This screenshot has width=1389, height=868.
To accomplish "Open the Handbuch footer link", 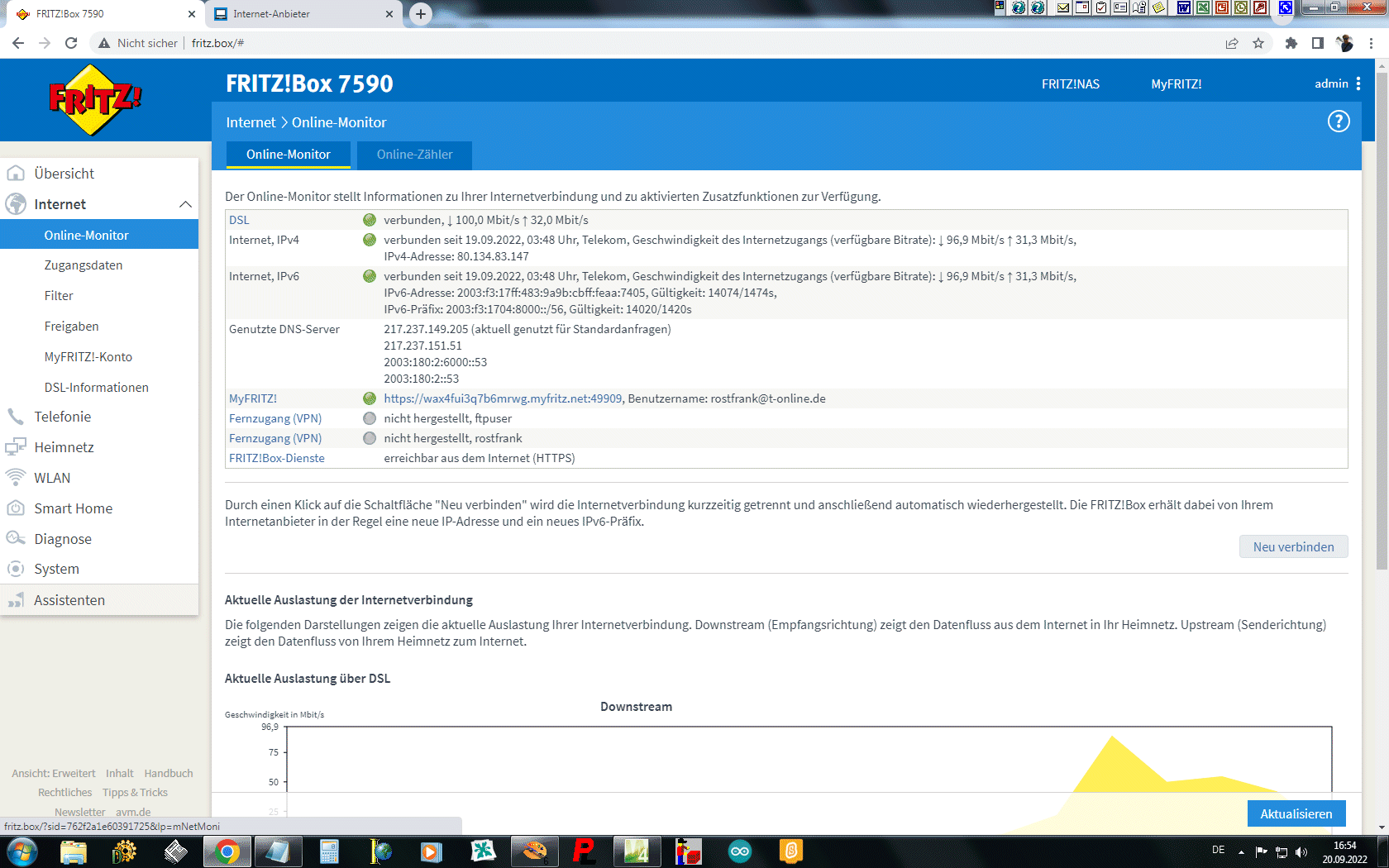I will click(169, 773).
